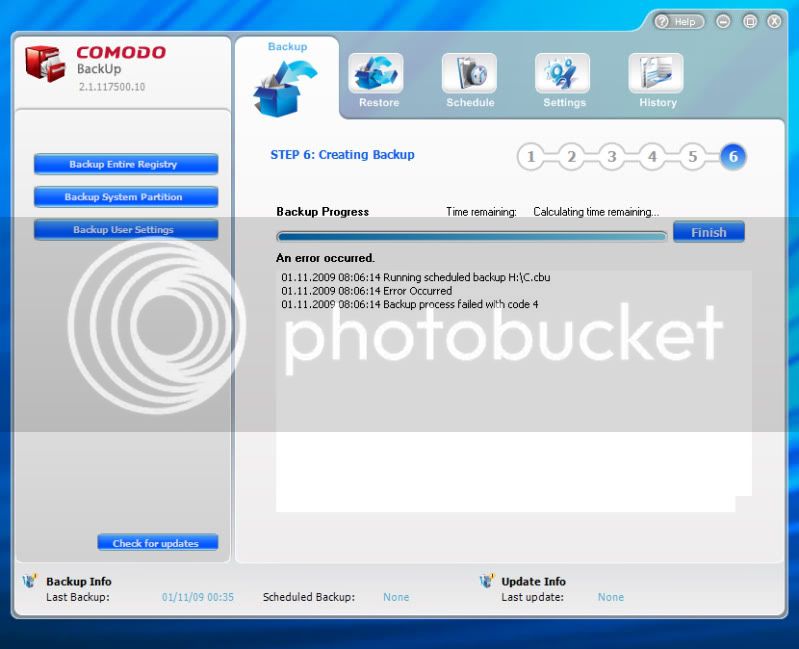Close the Comodo BackUp window
Screen dimensions: 799x649
coord(775,21)
